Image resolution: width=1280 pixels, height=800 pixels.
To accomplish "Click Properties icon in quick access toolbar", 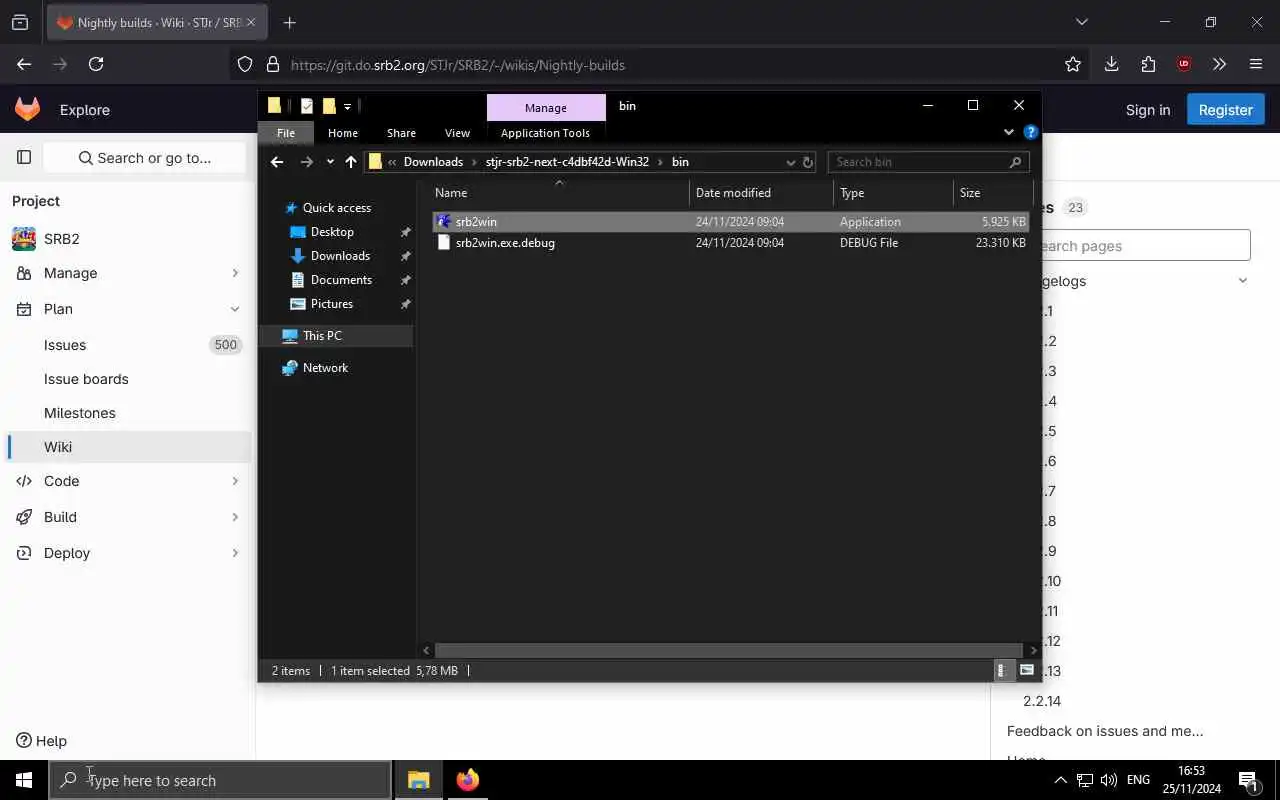I will [306, 106].
